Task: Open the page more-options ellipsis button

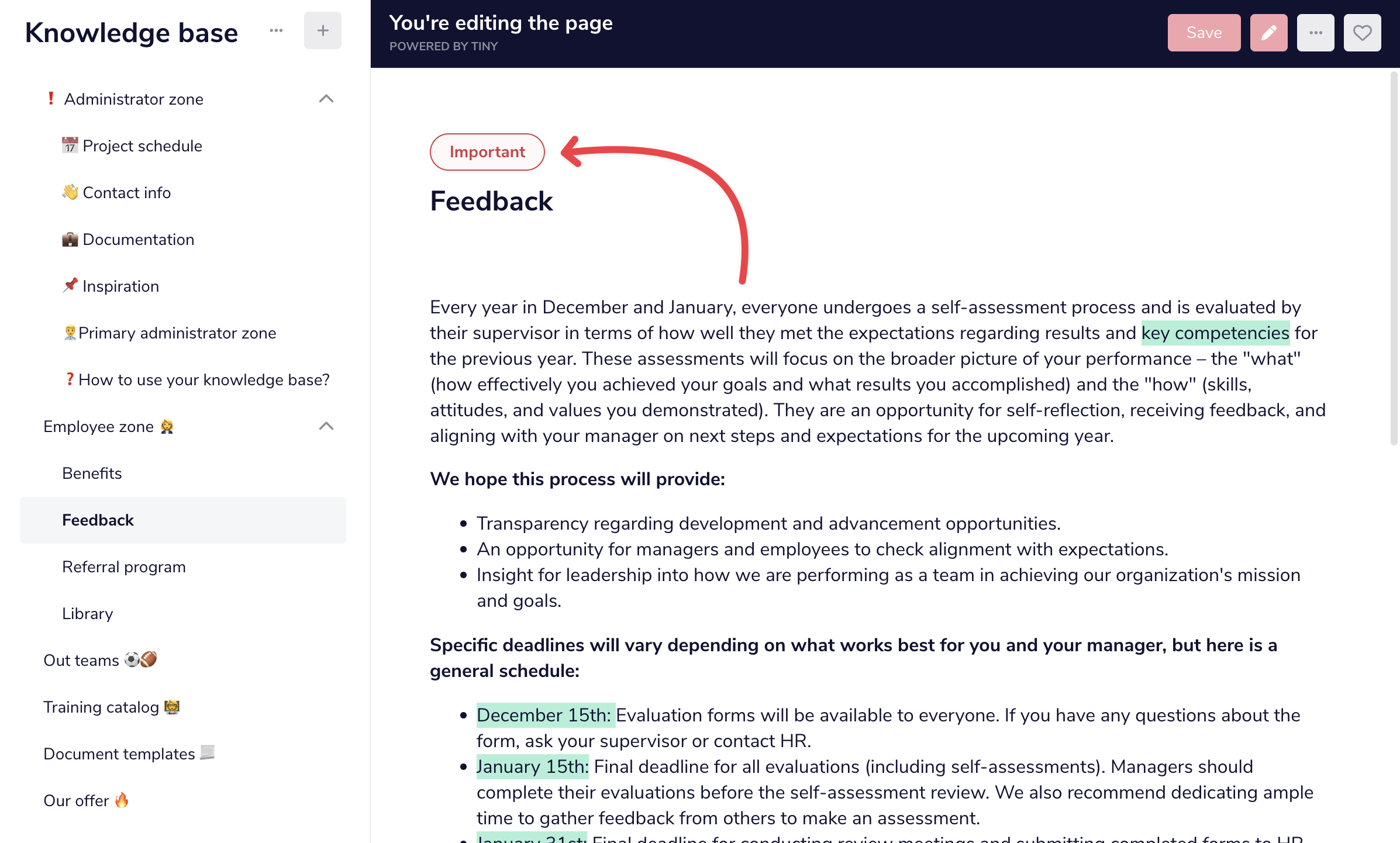Action: tap(1315, 33)
